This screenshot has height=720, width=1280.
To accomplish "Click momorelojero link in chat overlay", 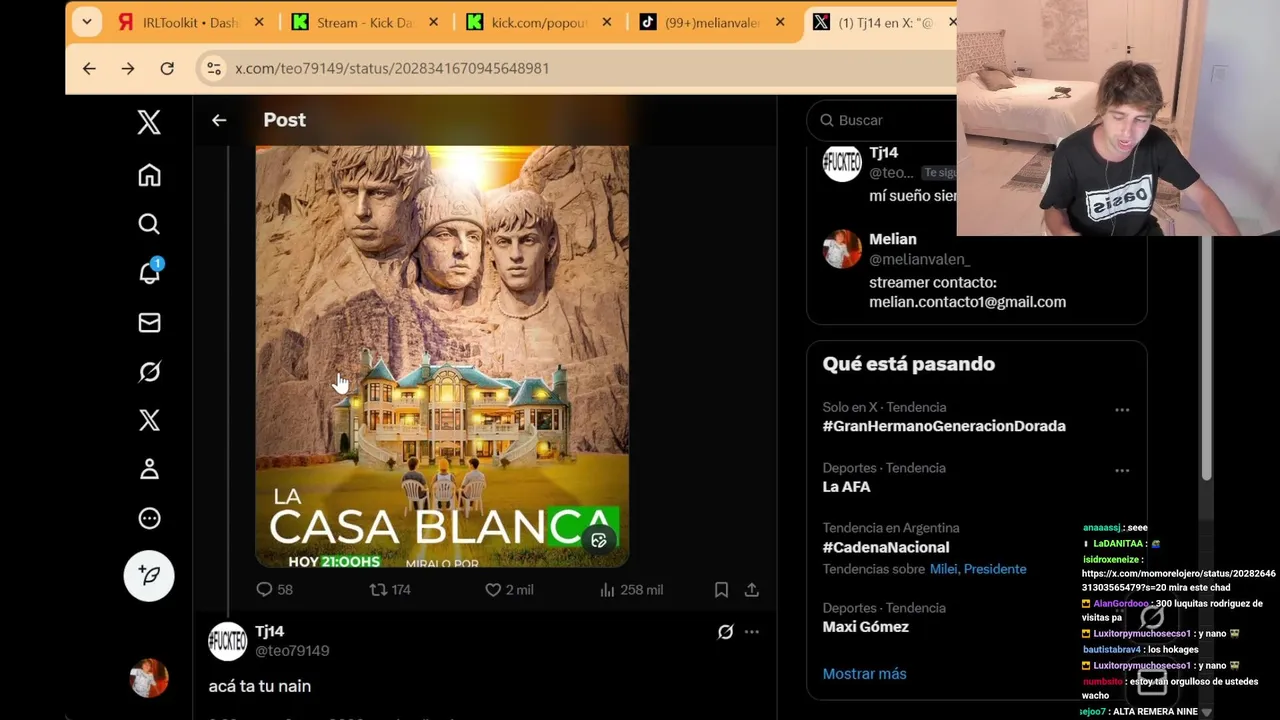I will pos(1178,580).
